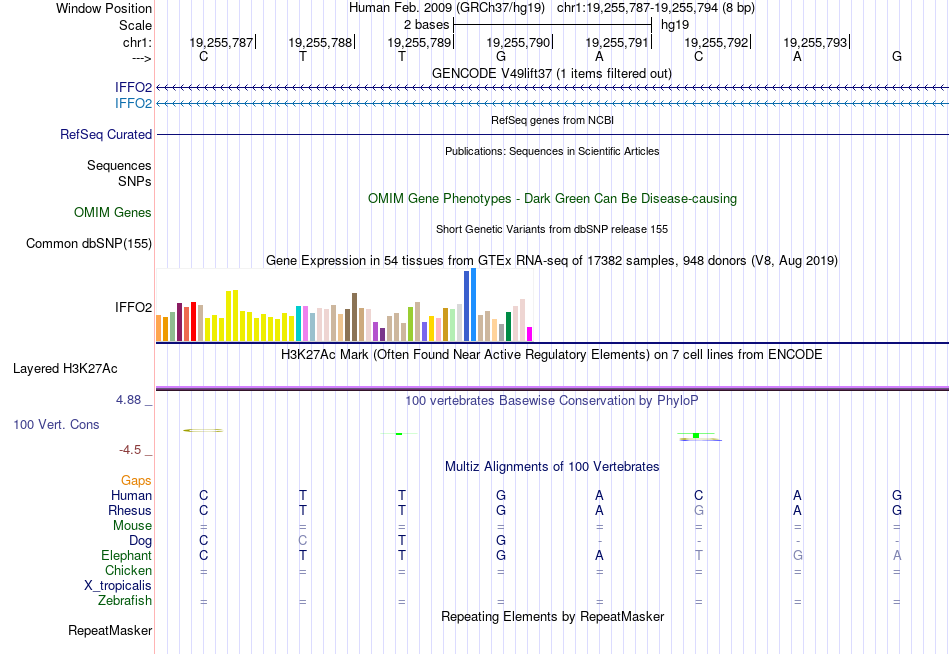950x654 pixels.
Task: Click the ---> strand direction arrow label
Action: point(142,58)
